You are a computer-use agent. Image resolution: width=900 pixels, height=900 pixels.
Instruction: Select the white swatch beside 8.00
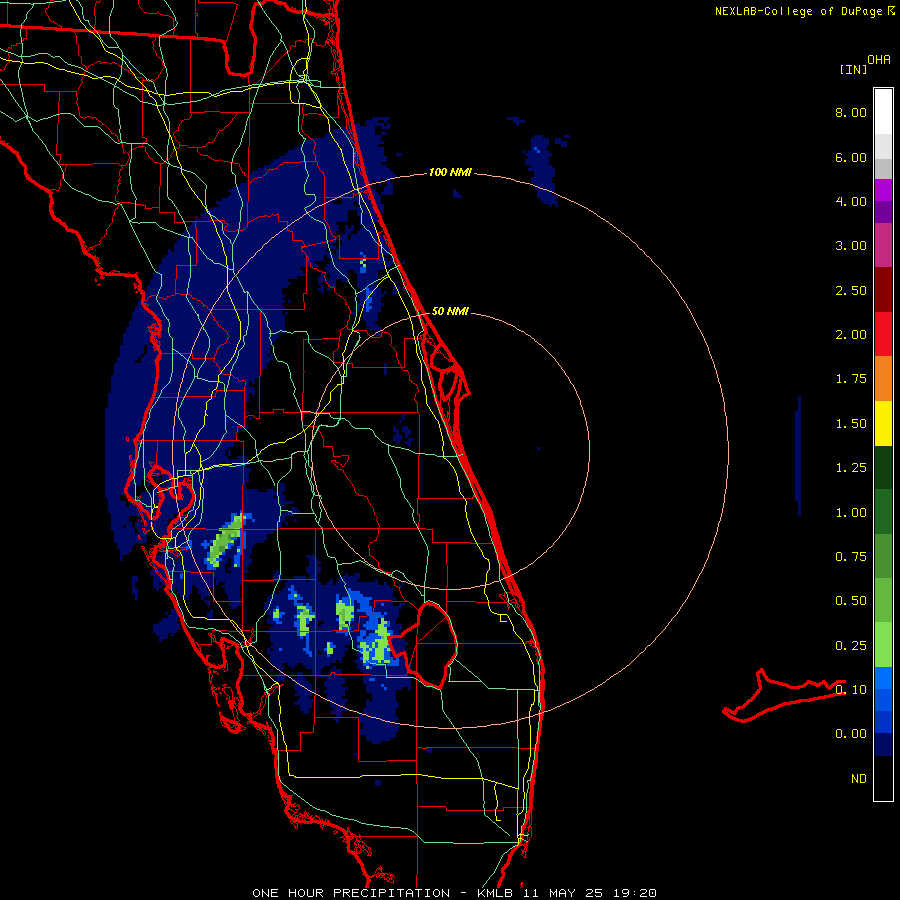pyautogui.click(x=883, y=112)
